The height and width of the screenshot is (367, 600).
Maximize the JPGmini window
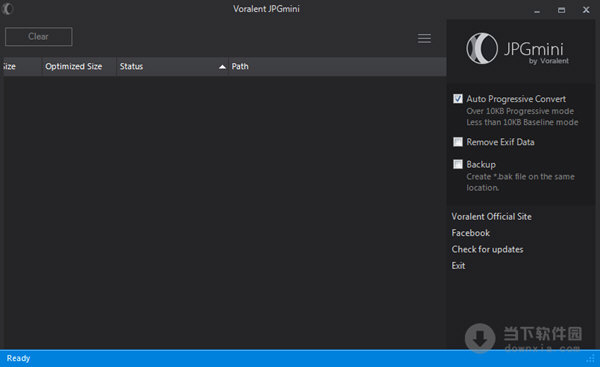coord(561,10)
